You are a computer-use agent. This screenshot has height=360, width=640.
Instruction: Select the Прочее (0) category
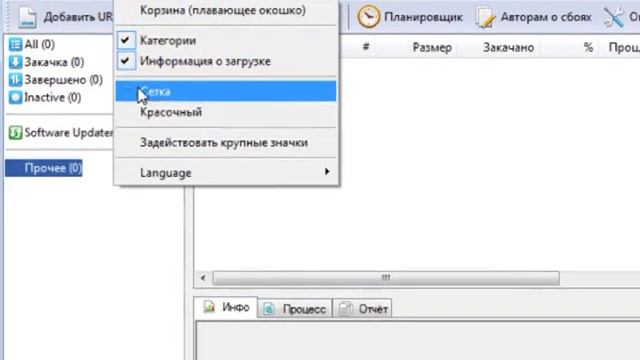(44, 168)
